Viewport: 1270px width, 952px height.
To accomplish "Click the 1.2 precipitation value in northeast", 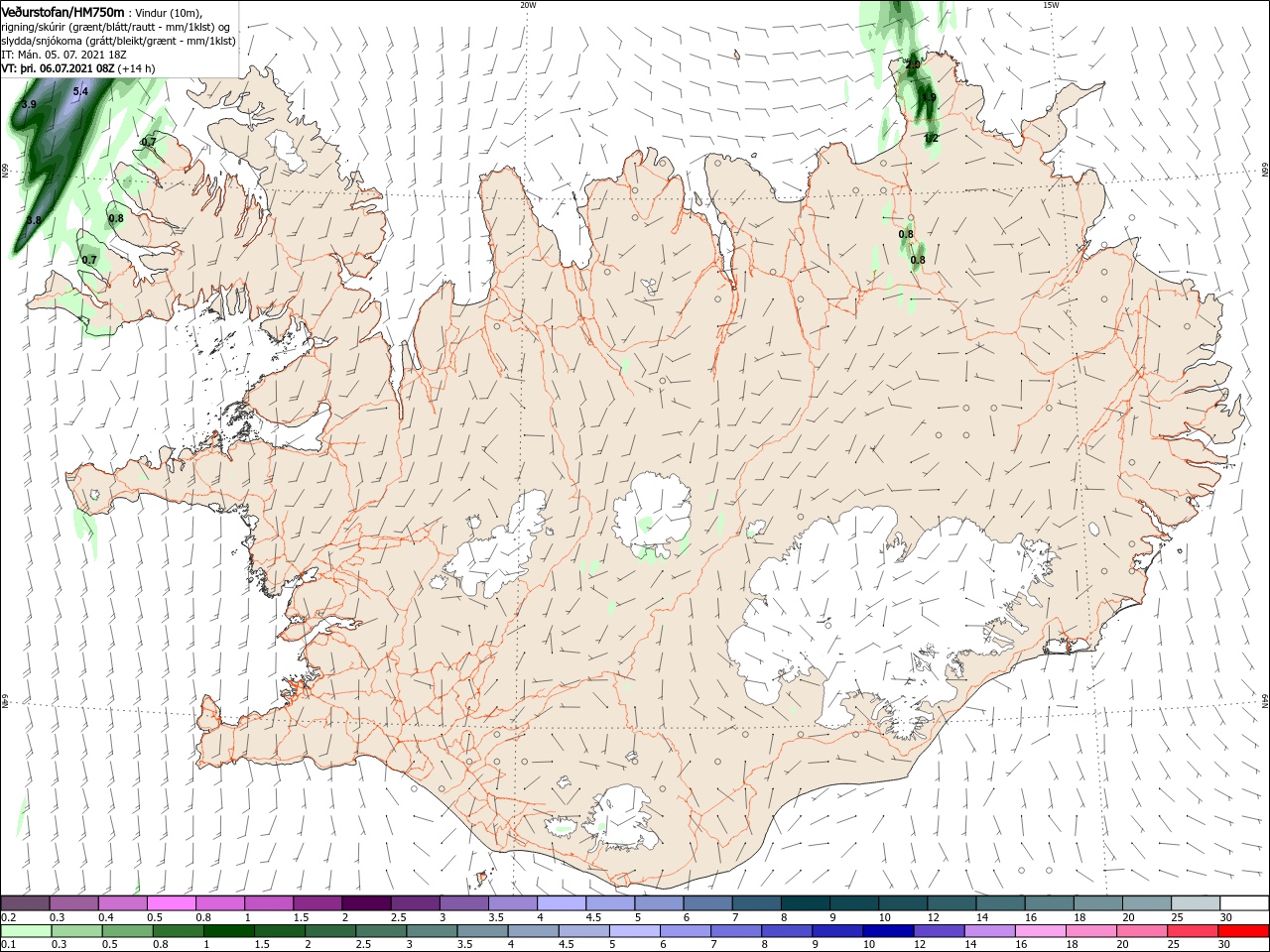I will pyautogui.click(x=932, y=138).
